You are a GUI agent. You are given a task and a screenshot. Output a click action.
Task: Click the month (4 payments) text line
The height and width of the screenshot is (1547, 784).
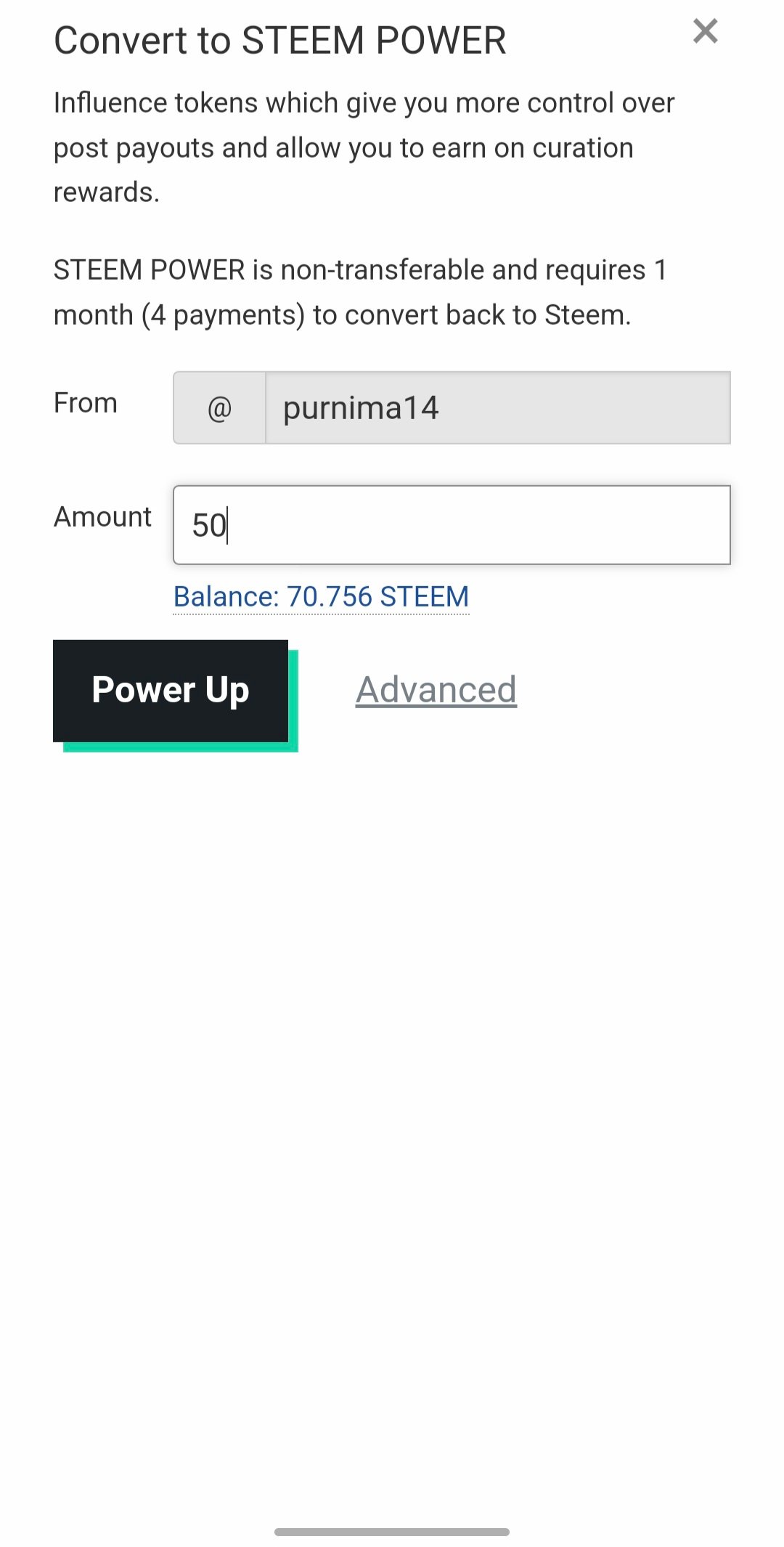pyautogui.click(x=342, y=315)
